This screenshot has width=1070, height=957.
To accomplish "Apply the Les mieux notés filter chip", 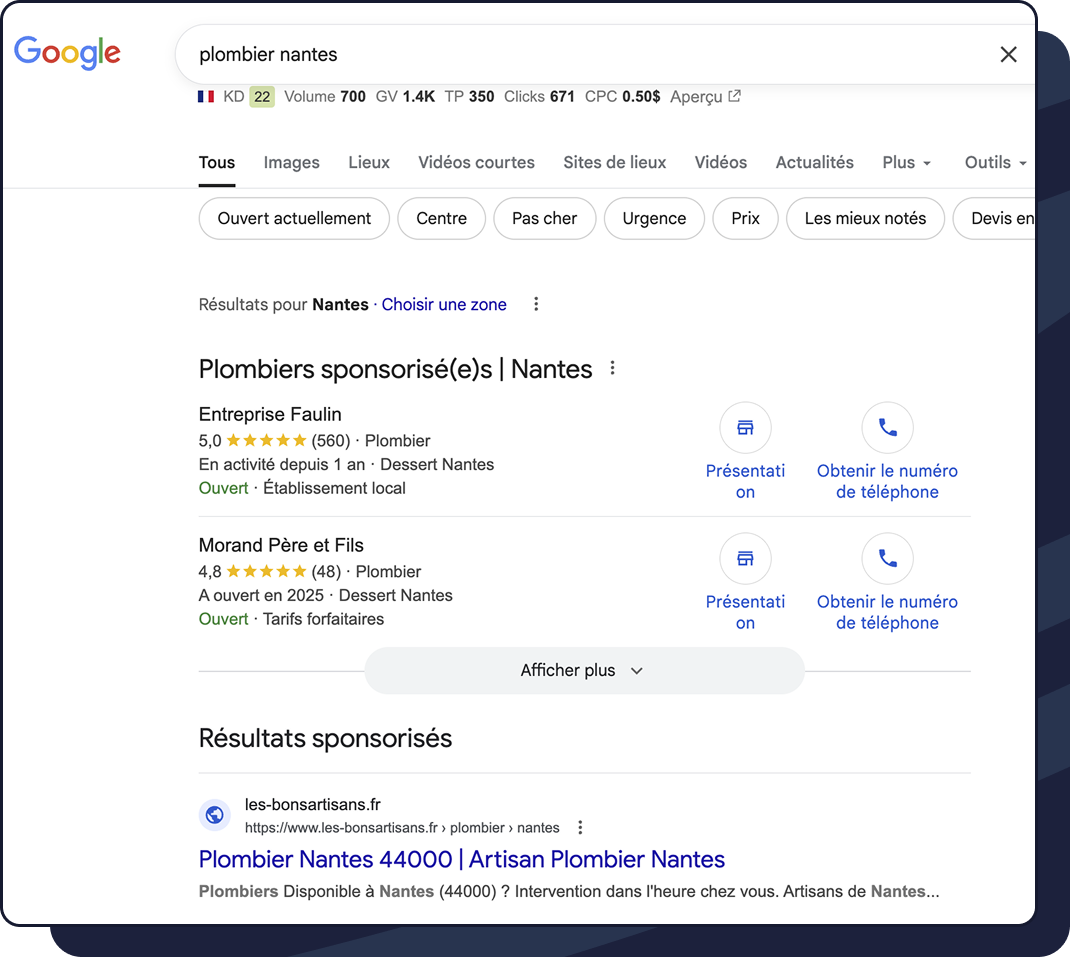I will click(x=865, y=218).
